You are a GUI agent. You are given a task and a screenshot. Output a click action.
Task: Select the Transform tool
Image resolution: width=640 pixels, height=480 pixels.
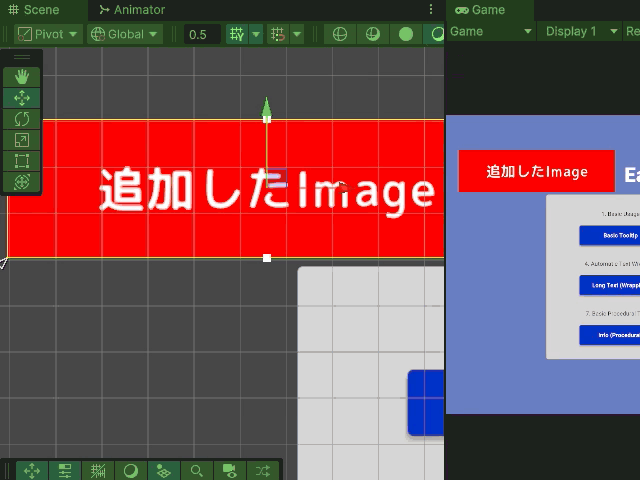[x=22, y=182]
